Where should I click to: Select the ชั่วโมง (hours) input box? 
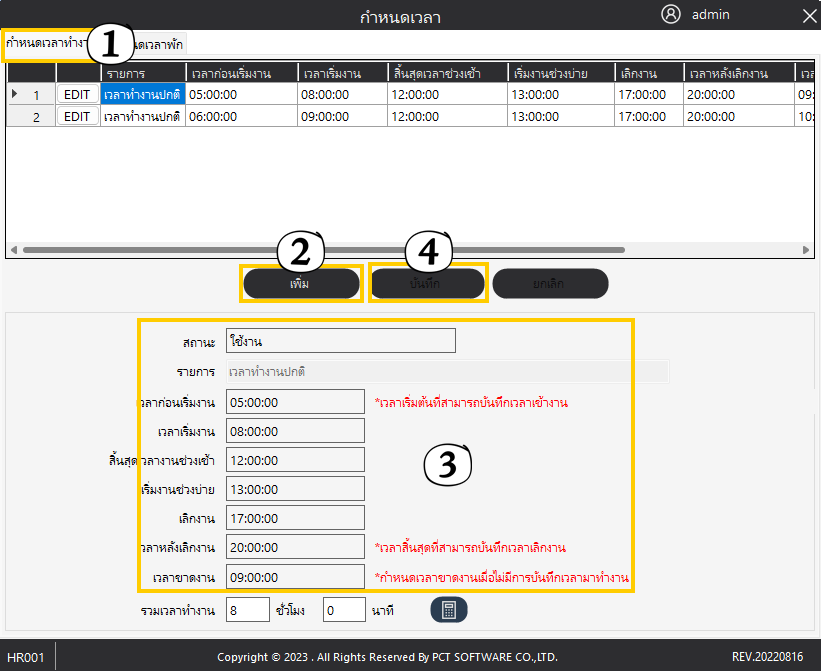247,610
